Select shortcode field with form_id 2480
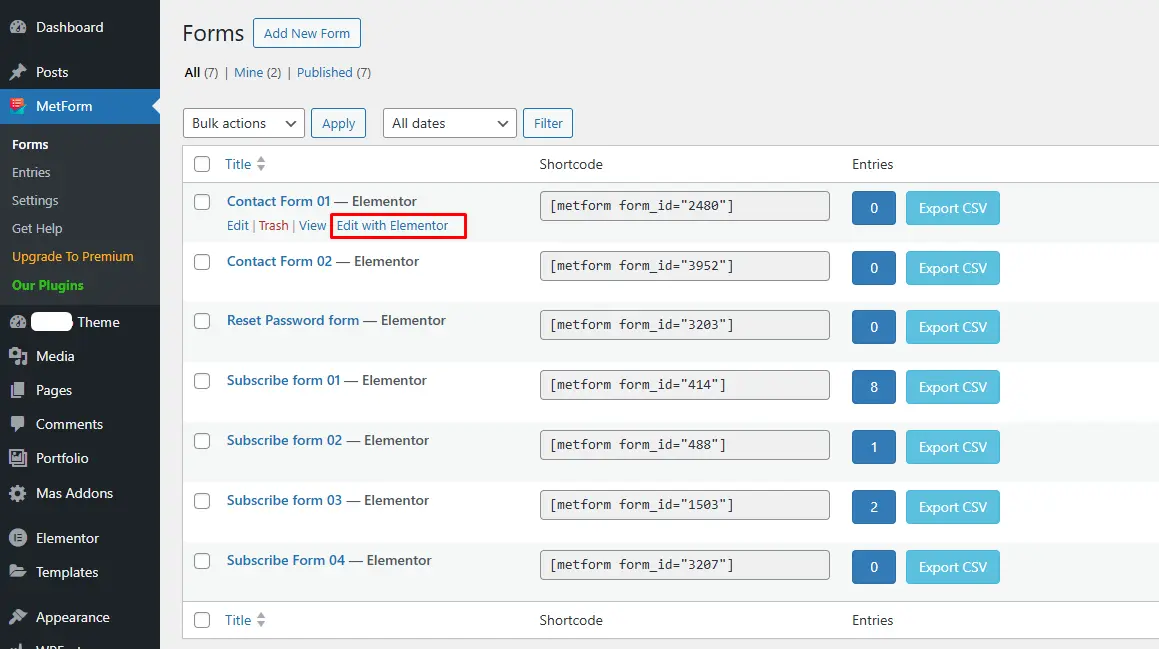The image size is (1159, 649). pyautogui.click(x=684, y=206)
